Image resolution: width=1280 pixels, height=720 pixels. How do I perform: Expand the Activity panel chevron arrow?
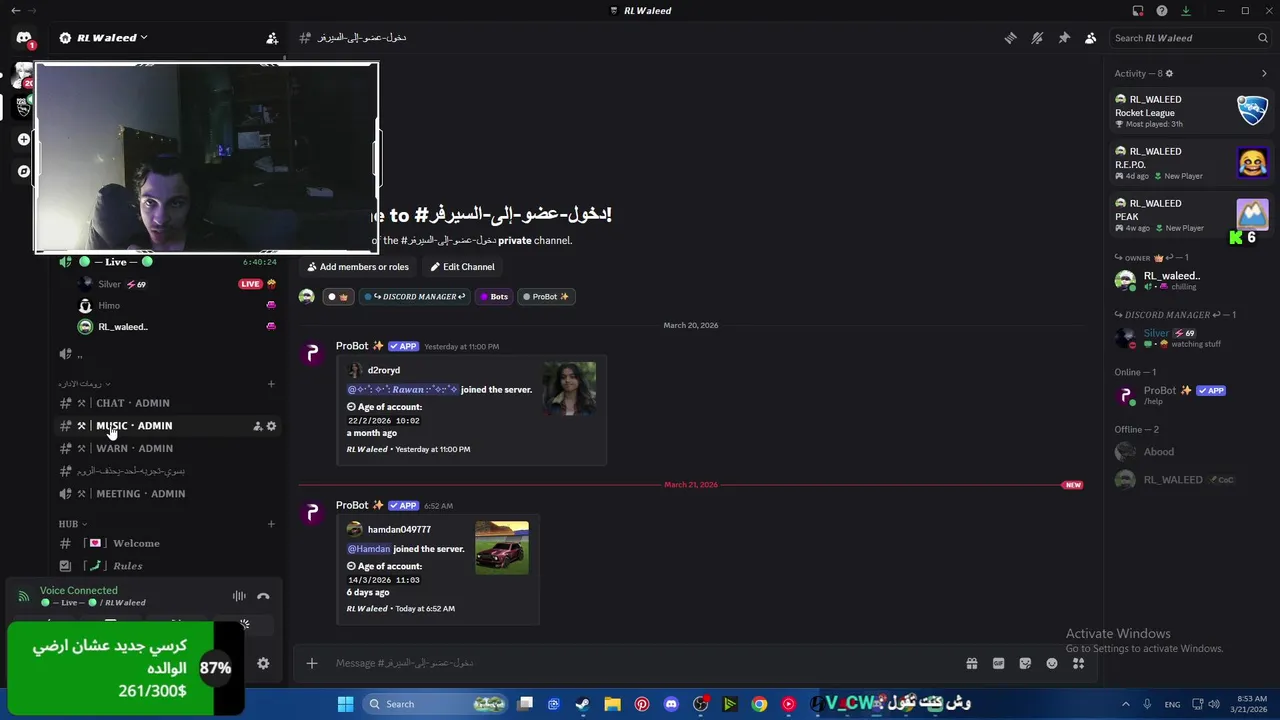point(1264,73)
